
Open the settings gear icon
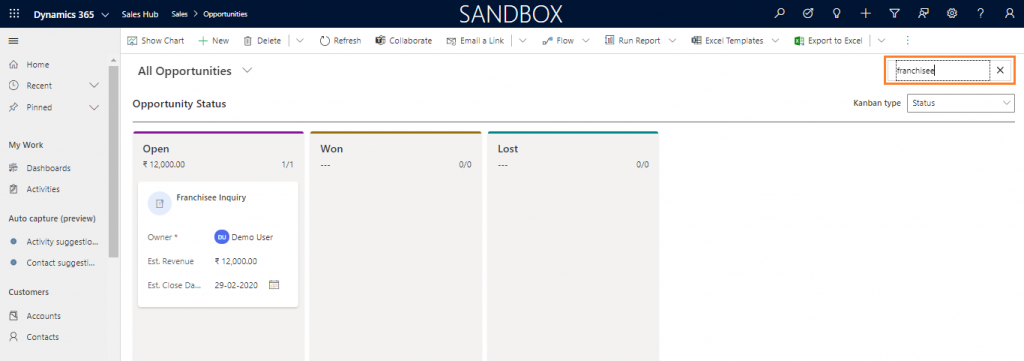click(x=952, y=14)
